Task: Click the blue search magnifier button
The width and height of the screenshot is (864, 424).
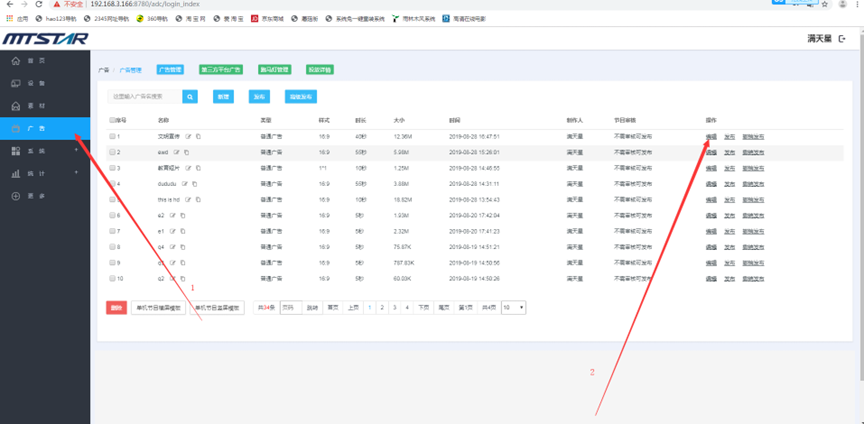Action: click(190, 97)
